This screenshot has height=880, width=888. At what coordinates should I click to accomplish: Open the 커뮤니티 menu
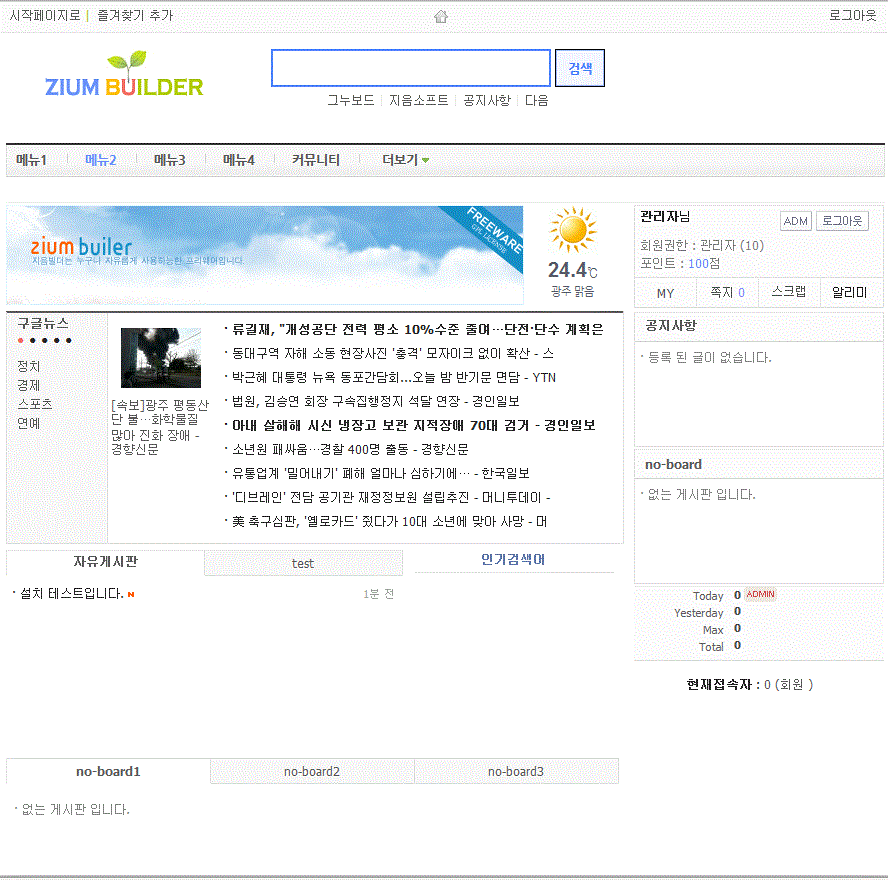[x=316, y=160]
